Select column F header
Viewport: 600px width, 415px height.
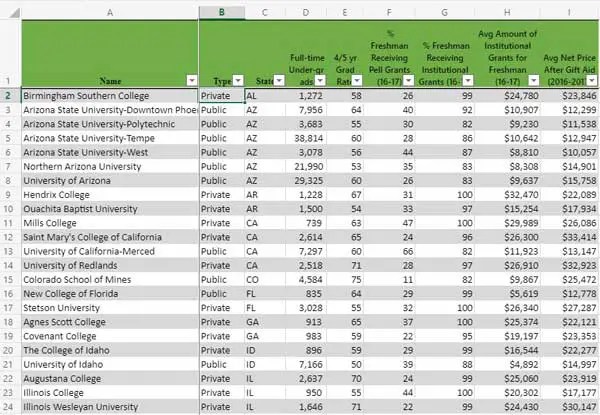[x=389, y=13]
